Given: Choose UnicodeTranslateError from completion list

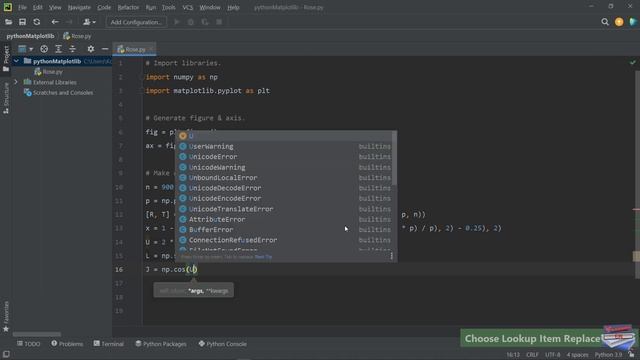Looking at the screenshot, I should pos(285,209).
